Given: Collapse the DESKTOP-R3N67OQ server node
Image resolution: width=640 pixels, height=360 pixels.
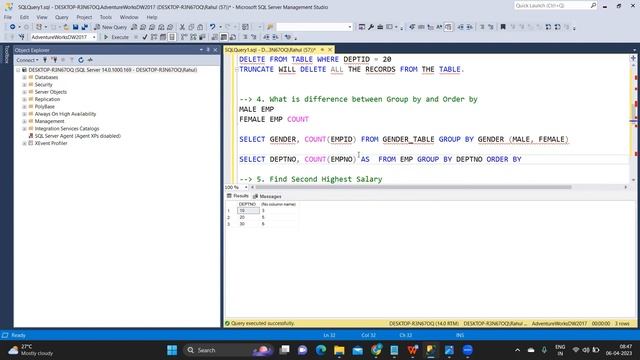Looking at the screenshot, I should [18, 70].
